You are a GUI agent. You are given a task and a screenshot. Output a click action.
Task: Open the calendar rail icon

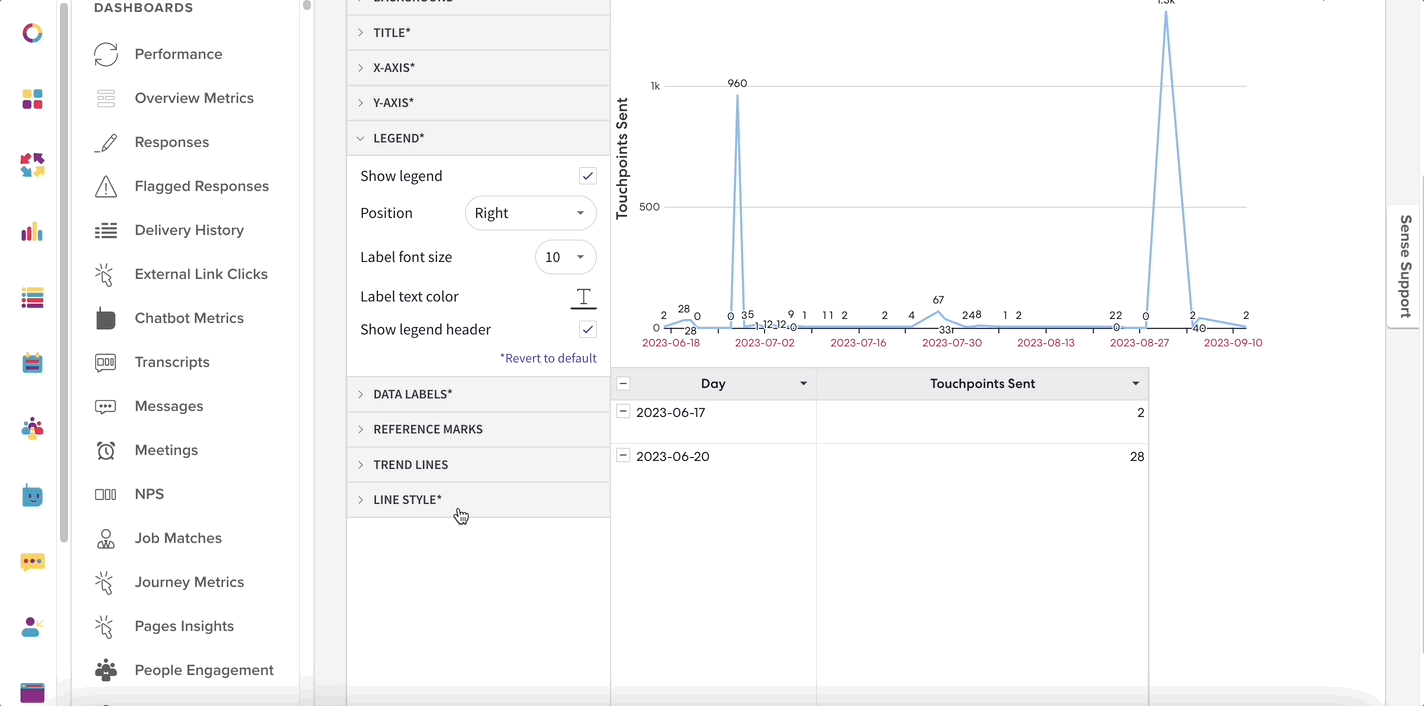pyautogui.click(x=32, y=363)
